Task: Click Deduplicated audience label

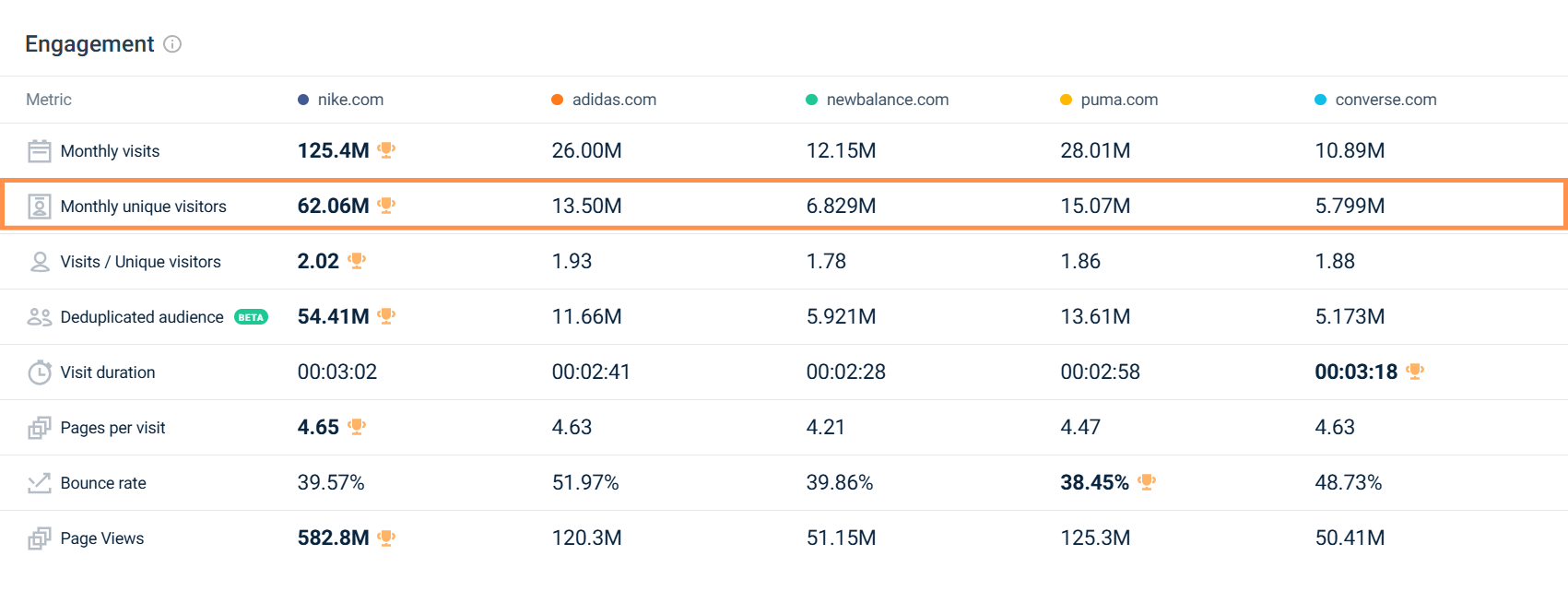Action: point(142,317)
